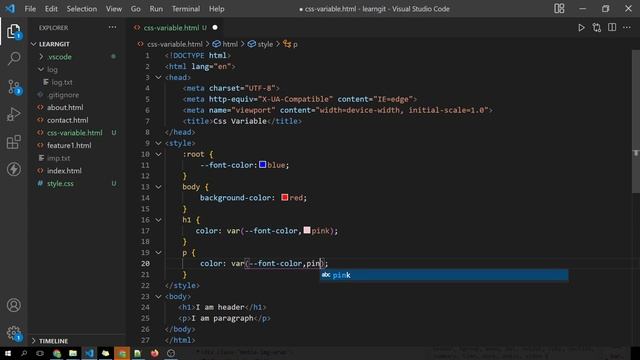Open the View menu

tap(113, 9)
